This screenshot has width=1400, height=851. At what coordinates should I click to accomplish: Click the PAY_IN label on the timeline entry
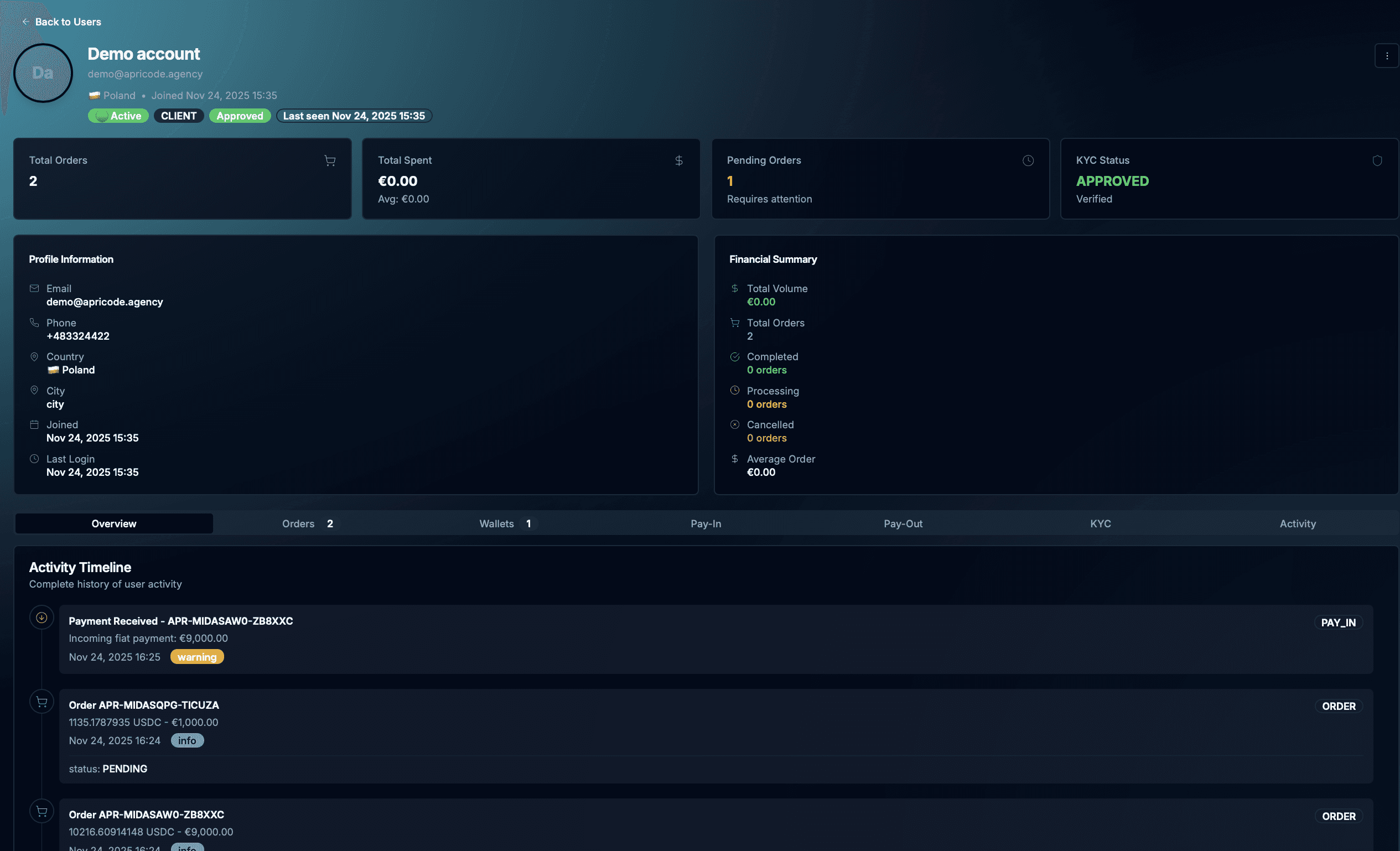point(1338,622)
